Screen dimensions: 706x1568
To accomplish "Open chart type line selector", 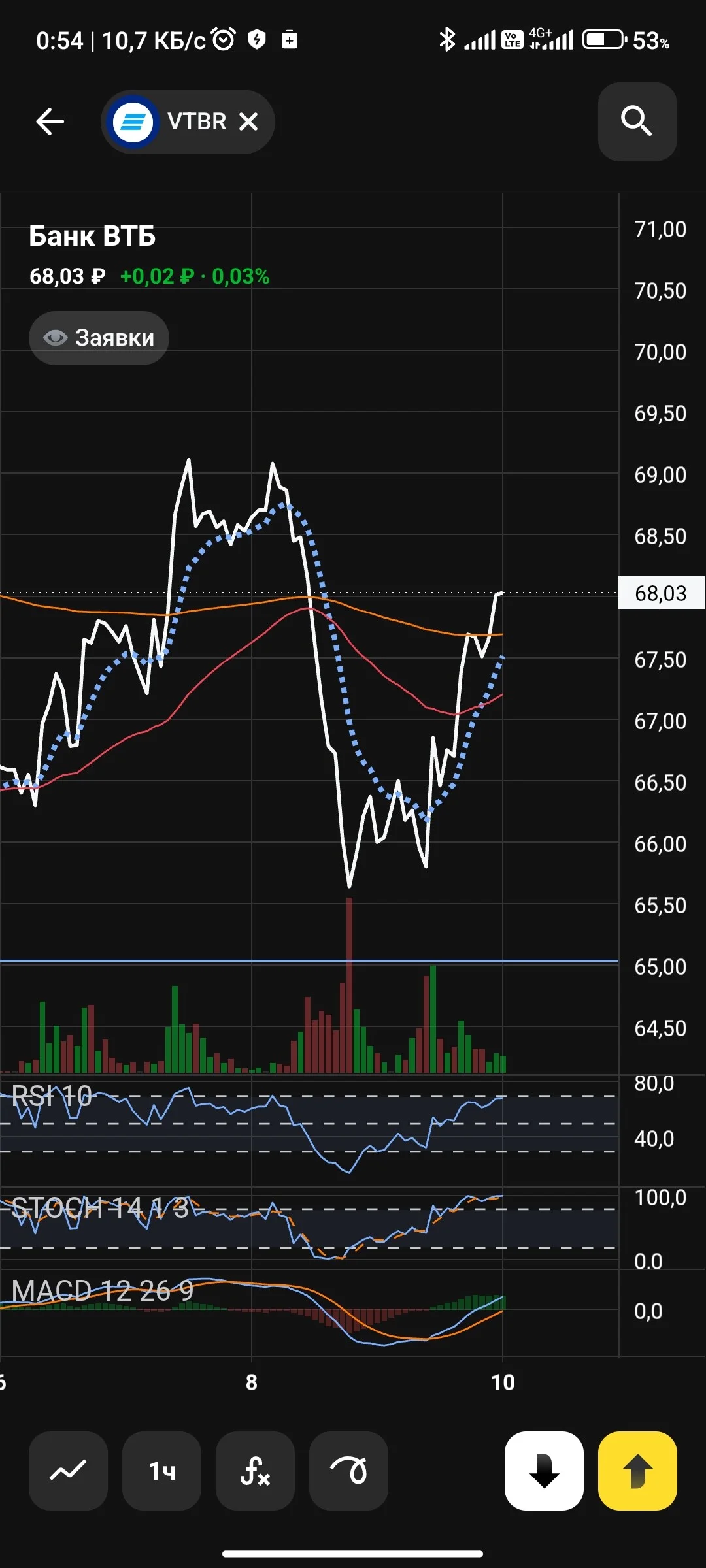I will click(68, 1471).
